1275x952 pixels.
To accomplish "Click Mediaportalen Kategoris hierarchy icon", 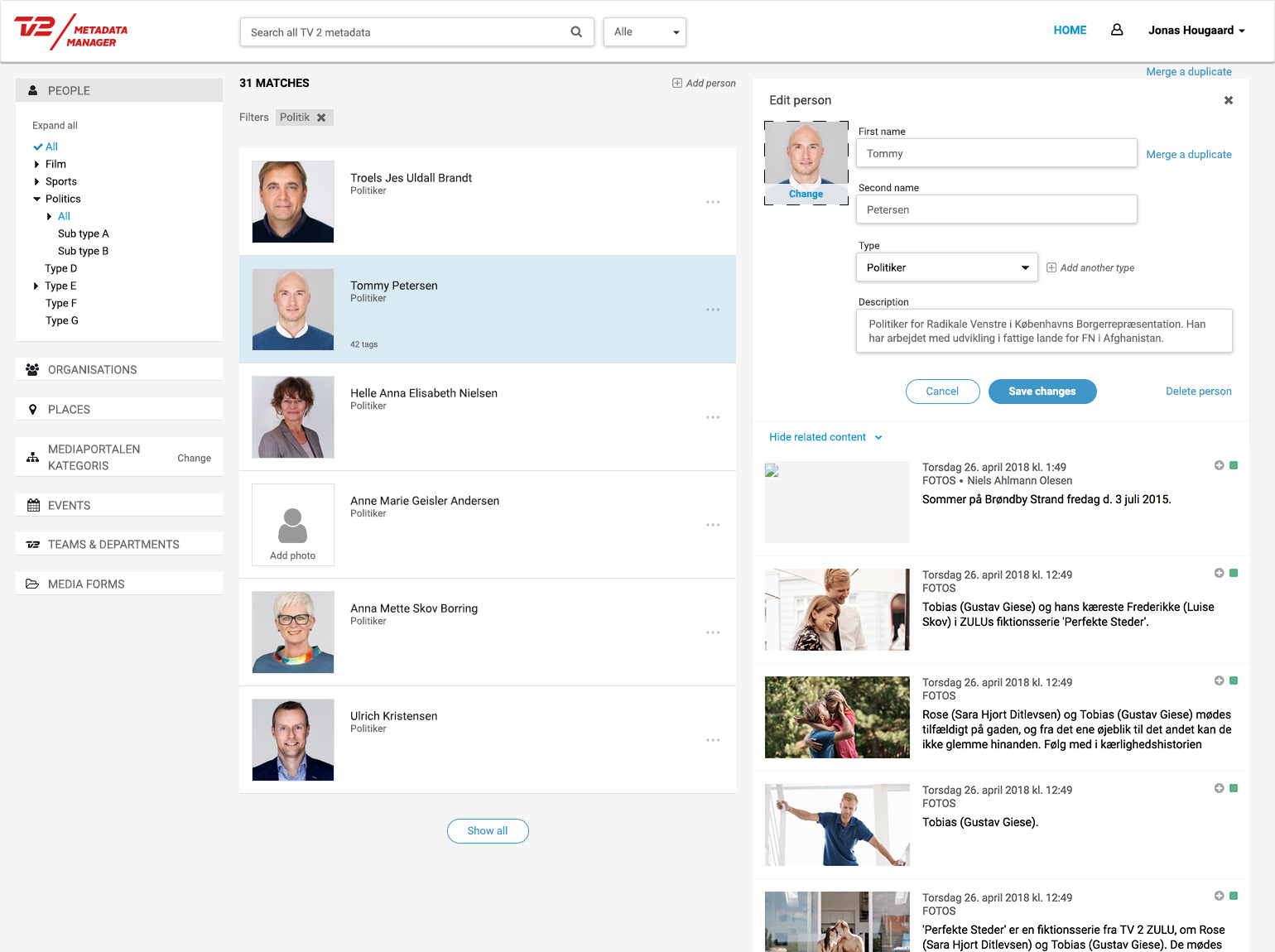I will (33, 457).
